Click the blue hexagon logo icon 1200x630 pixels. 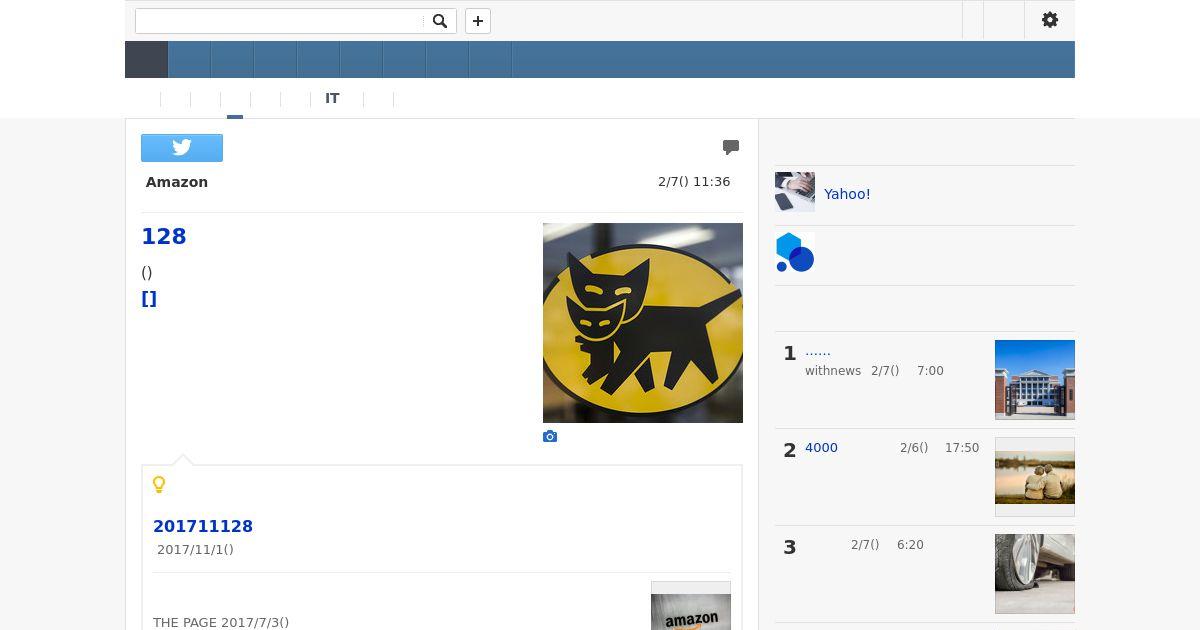click(795, 253)
